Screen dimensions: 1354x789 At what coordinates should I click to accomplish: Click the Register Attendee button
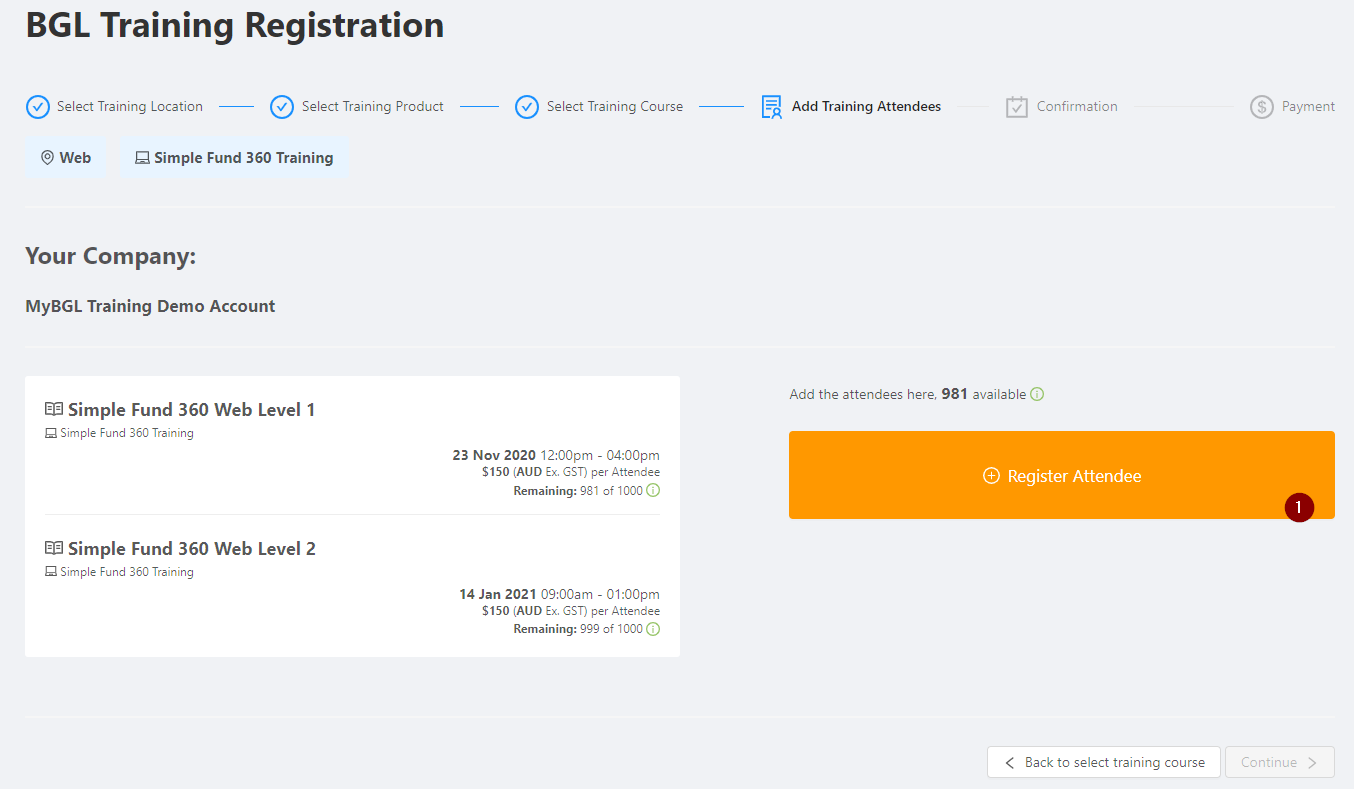[x=1061, y=475]
